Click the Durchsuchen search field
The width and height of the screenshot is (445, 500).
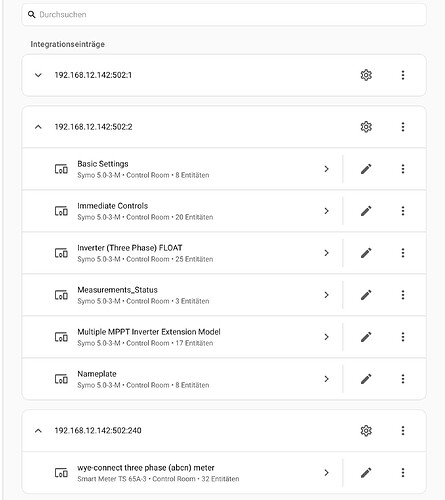click(224, 15)
